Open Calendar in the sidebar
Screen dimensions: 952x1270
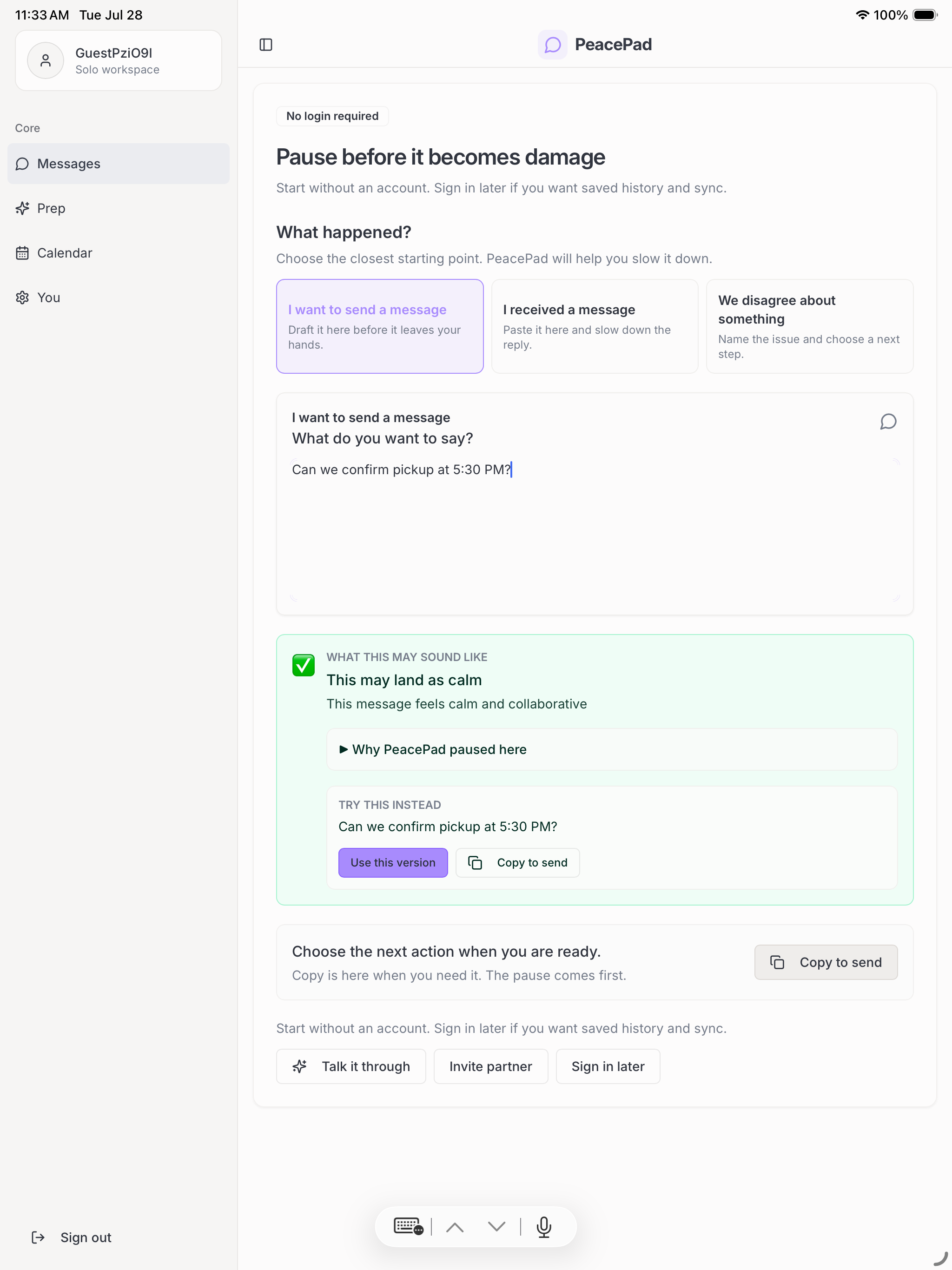[x=118, y=253]
